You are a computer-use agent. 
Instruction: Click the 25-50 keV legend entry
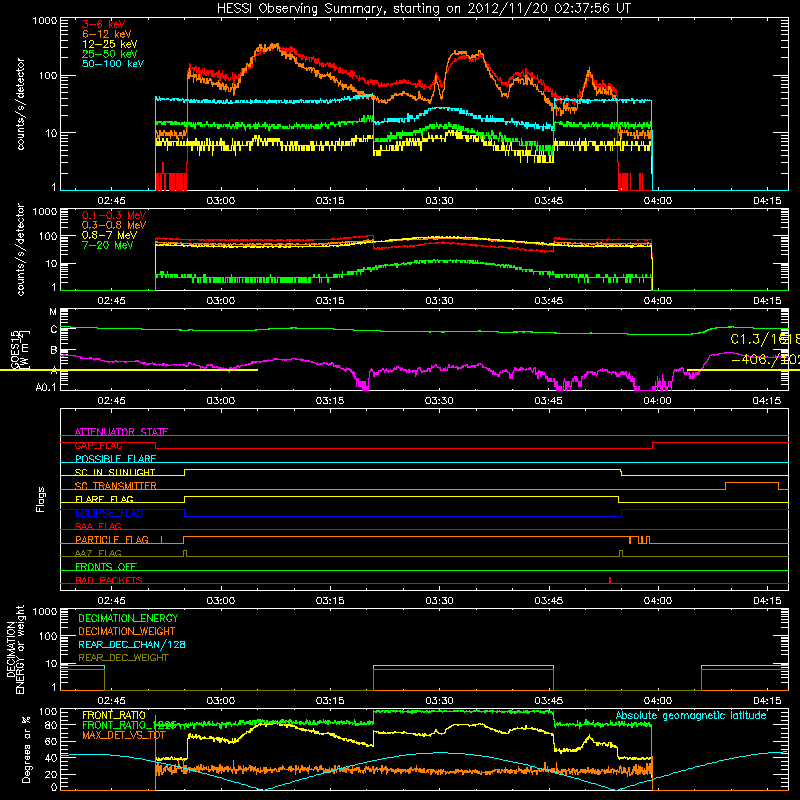tap(109, 54)
